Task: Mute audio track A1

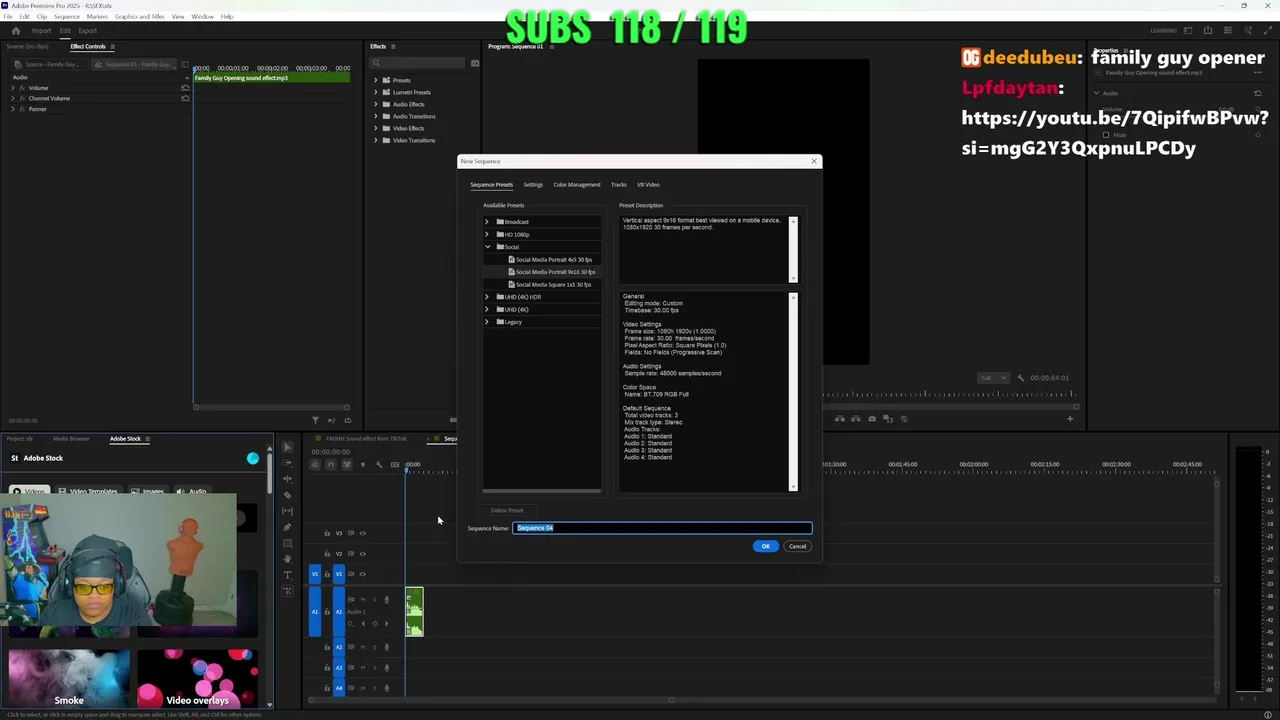Action: click(x=363, y=599)
